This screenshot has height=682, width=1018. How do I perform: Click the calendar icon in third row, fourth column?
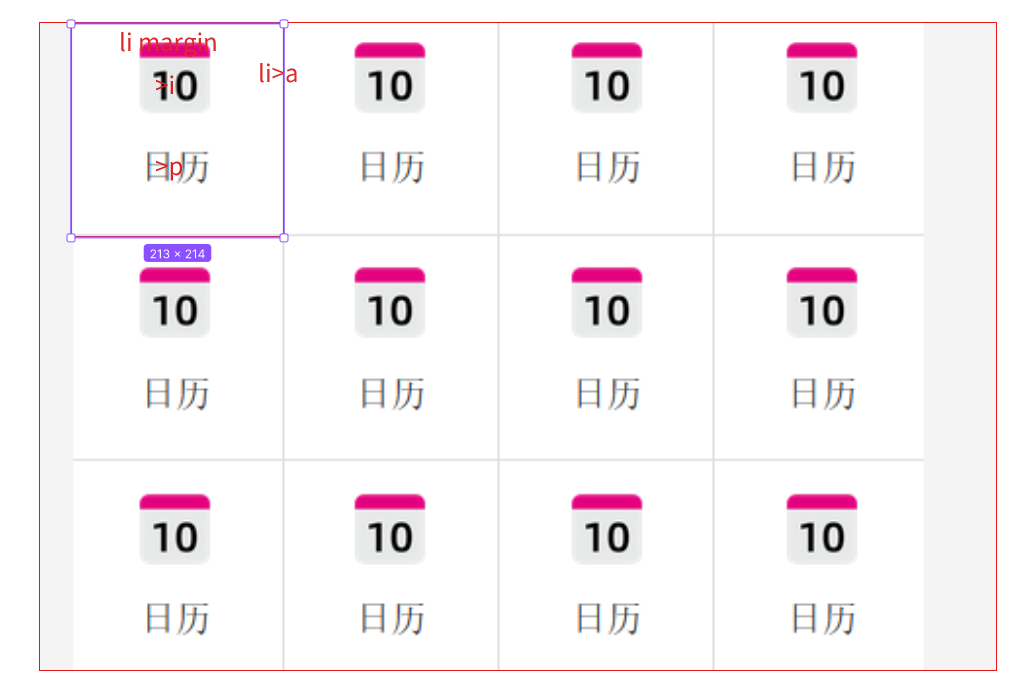coord(822,529)
